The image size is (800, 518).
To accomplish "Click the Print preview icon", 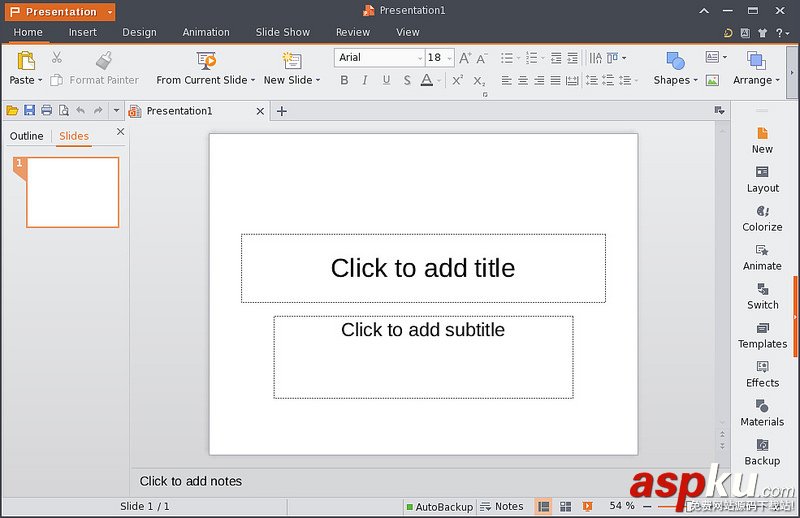I will pyautogui.click(x=64, y=110).
